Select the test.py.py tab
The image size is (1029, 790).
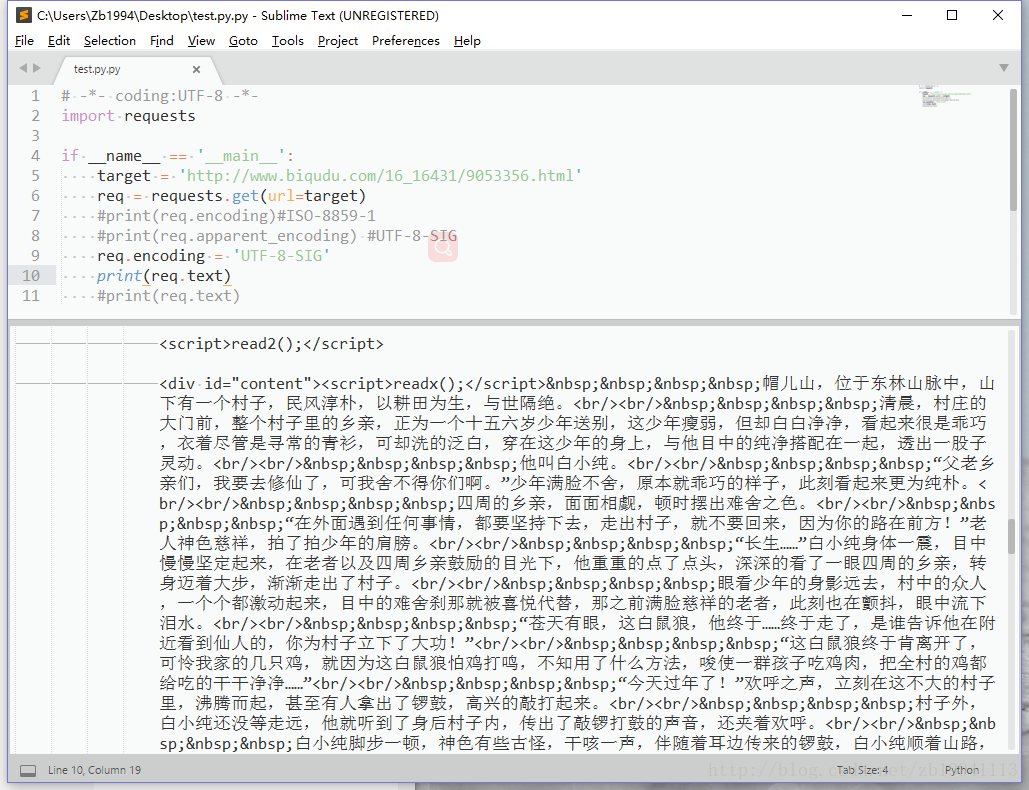point(97,69)
